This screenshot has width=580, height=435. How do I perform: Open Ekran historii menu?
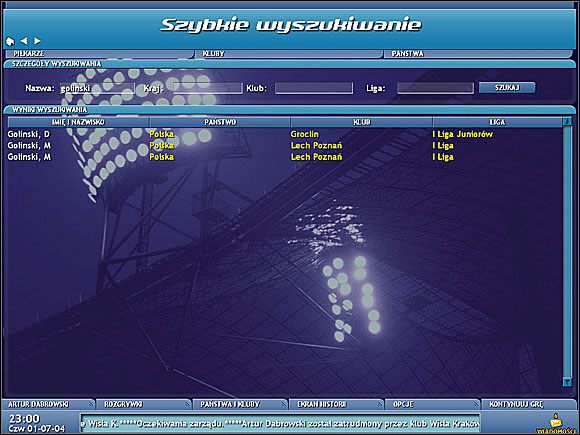point(336,404)
